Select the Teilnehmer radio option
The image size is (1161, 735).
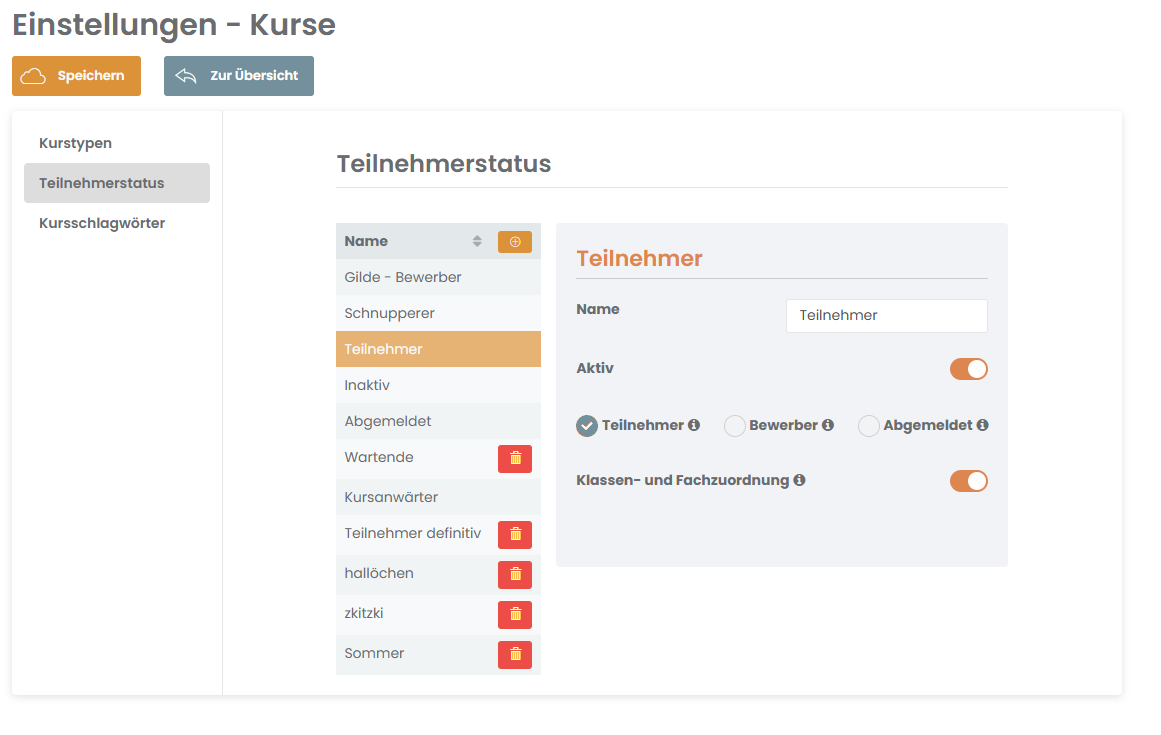(587, 426)
